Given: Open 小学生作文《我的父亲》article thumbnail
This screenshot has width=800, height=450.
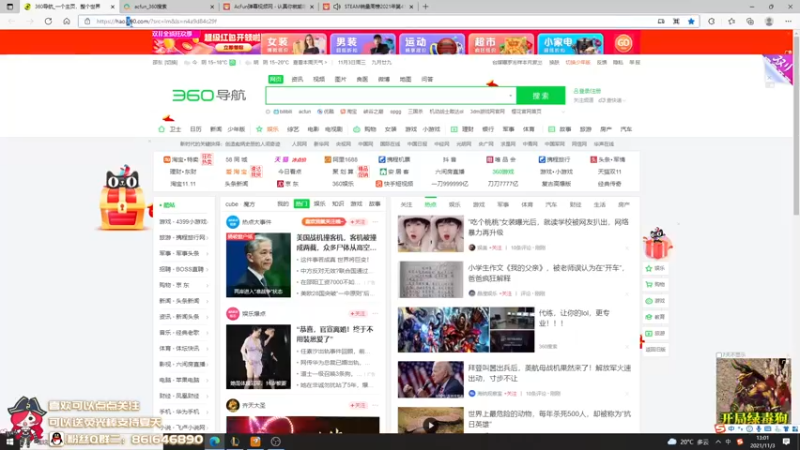Looking at the screenshot, I should (x=431, y=280).
